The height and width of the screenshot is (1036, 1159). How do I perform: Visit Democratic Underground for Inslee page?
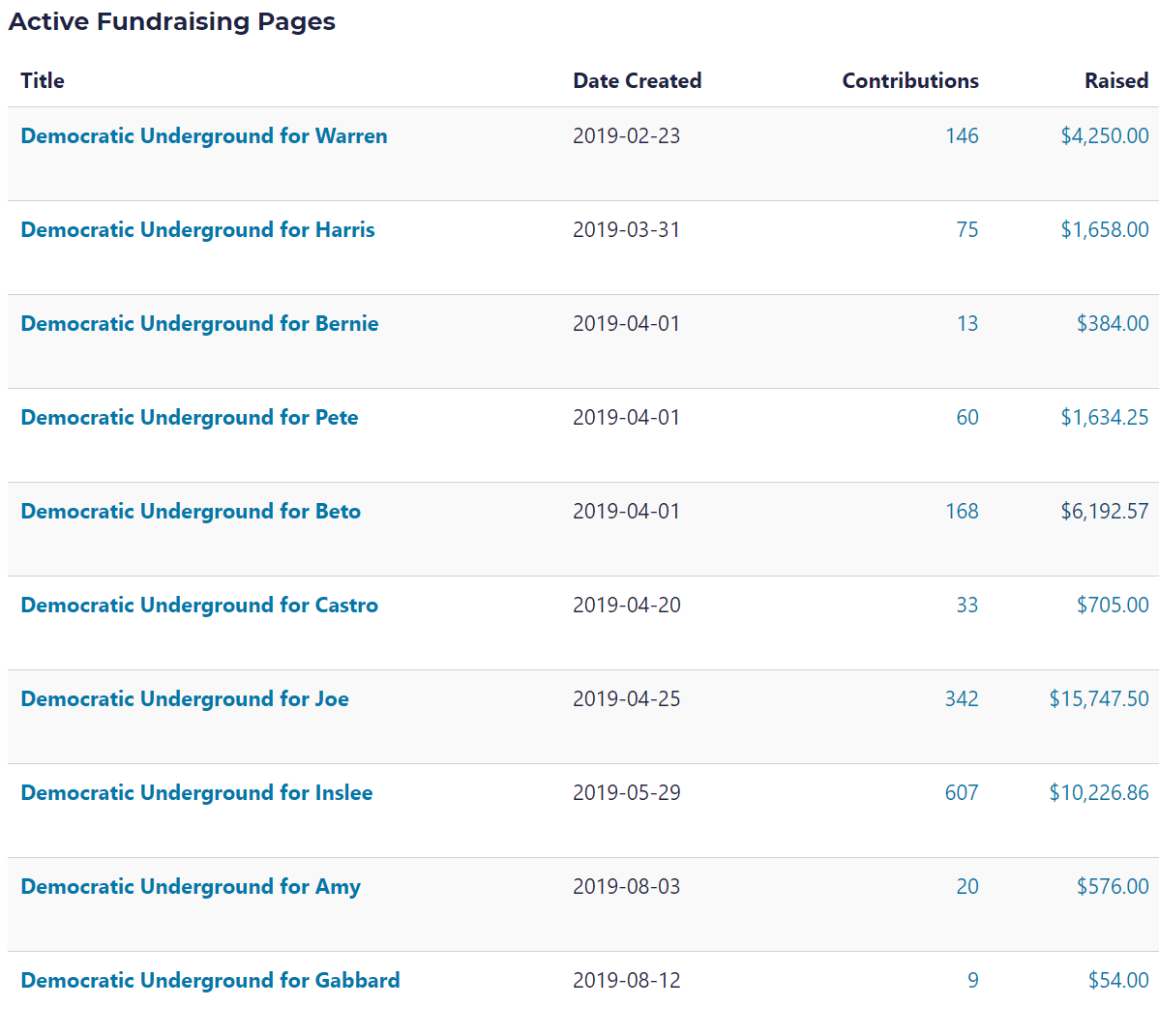[x=196, y=793]
